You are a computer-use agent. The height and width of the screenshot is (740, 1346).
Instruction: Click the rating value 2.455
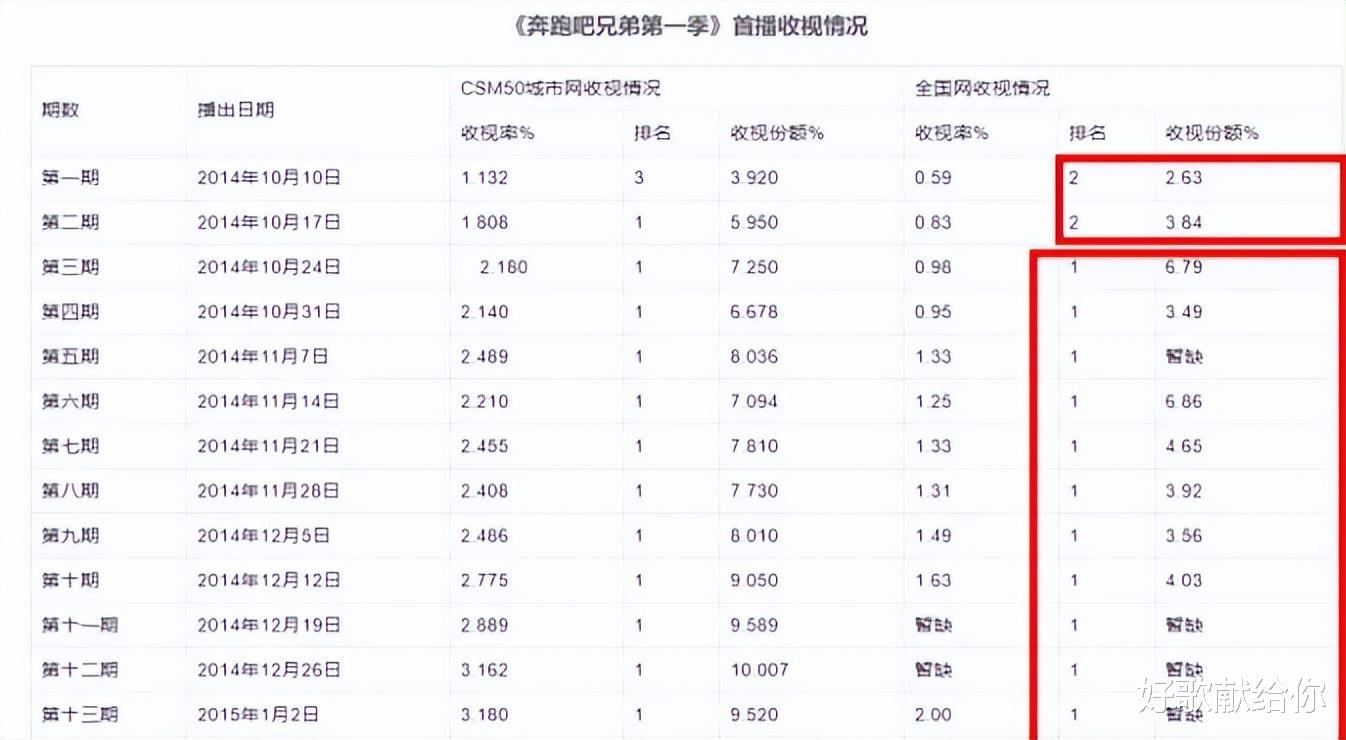click(485, 446)
